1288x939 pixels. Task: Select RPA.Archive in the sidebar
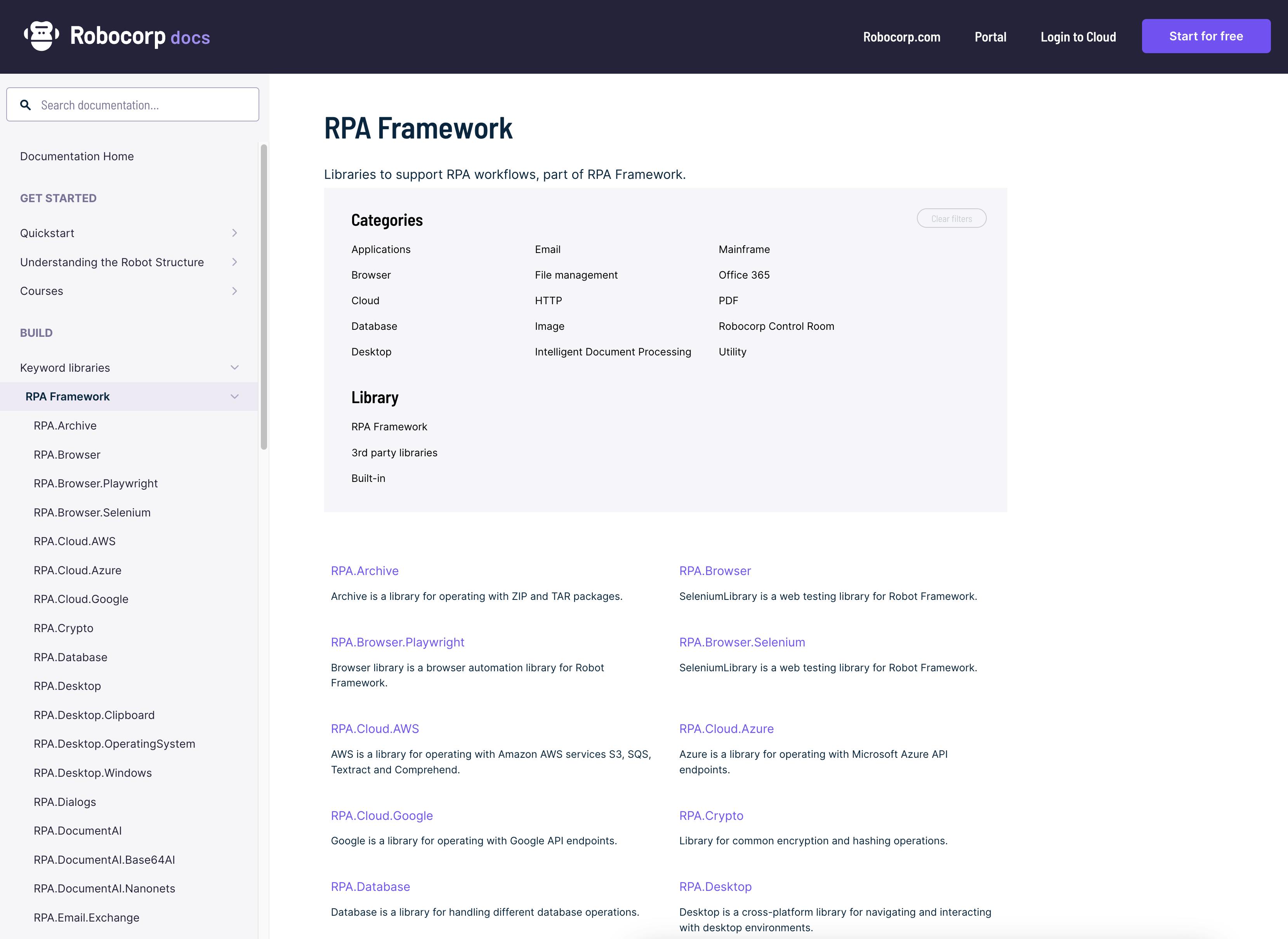[65, 426]
